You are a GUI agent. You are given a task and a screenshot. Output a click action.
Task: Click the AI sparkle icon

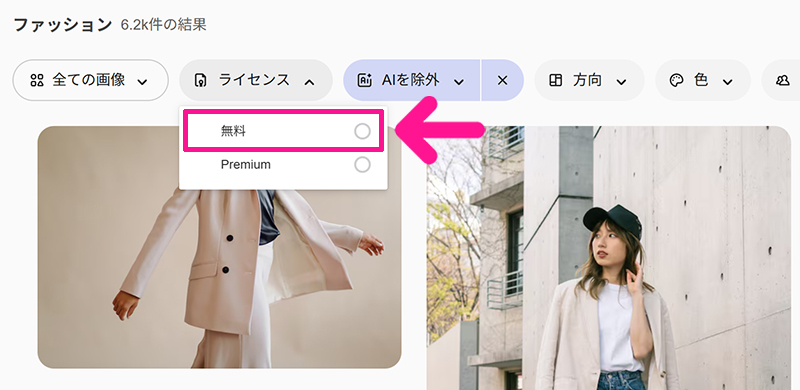(x=364, y=80)
